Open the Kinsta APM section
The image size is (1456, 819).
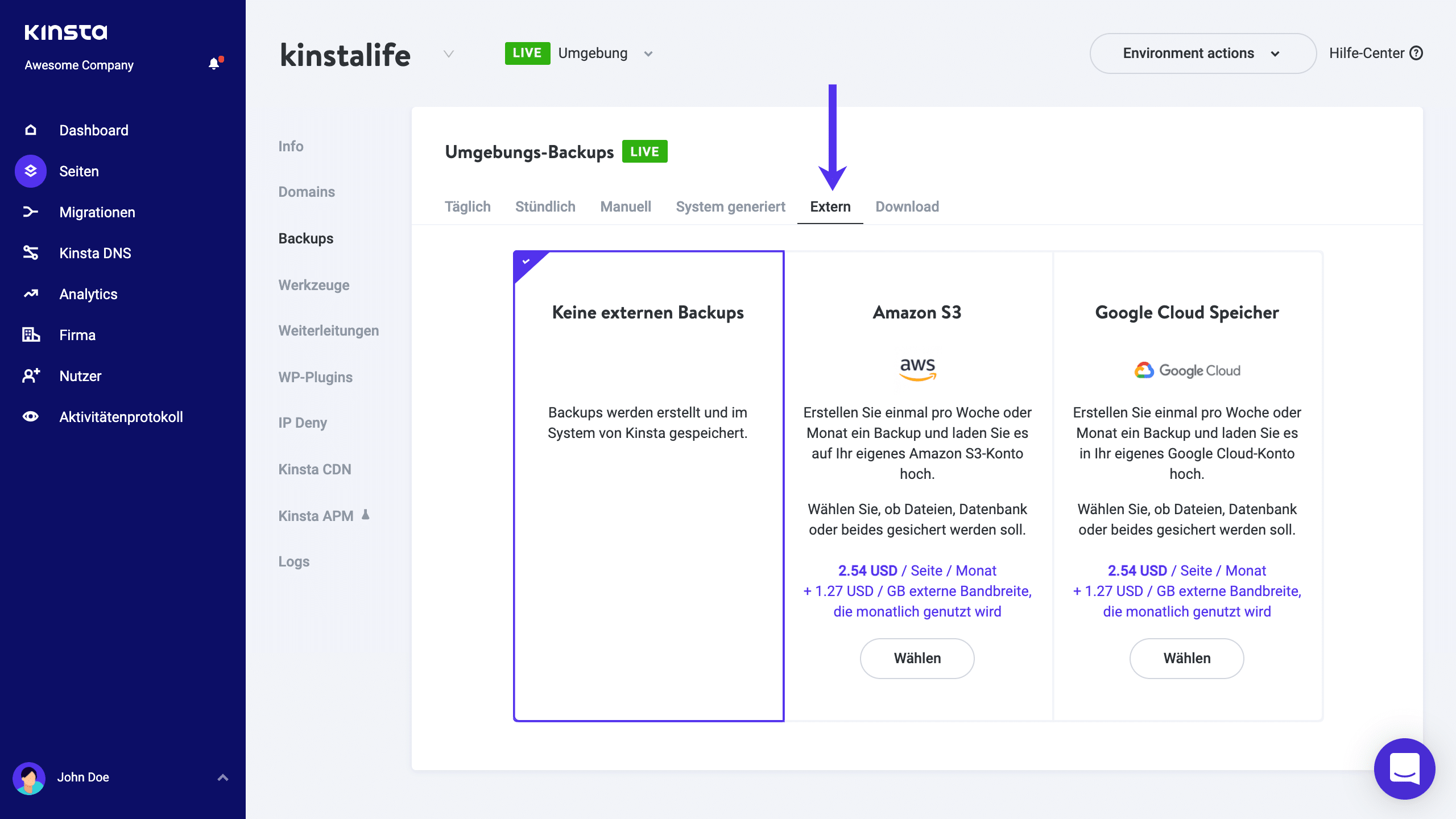pos(316,515)
